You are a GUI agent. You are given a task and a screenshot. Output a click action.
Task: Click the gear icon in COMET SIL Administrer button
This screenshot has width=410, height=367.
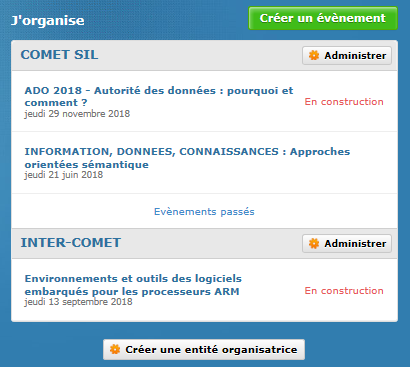pos(314,55)
